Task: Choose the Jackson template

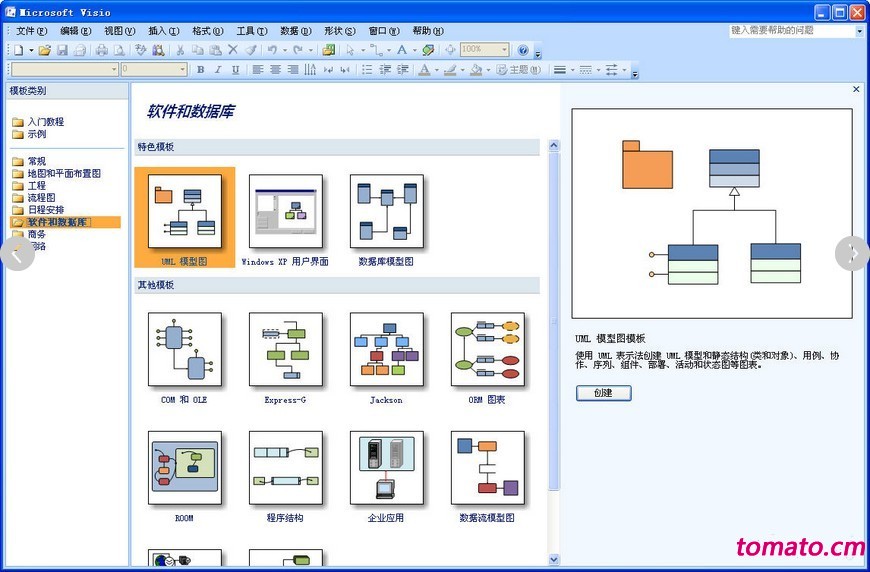Action: (x=386, y=358)
